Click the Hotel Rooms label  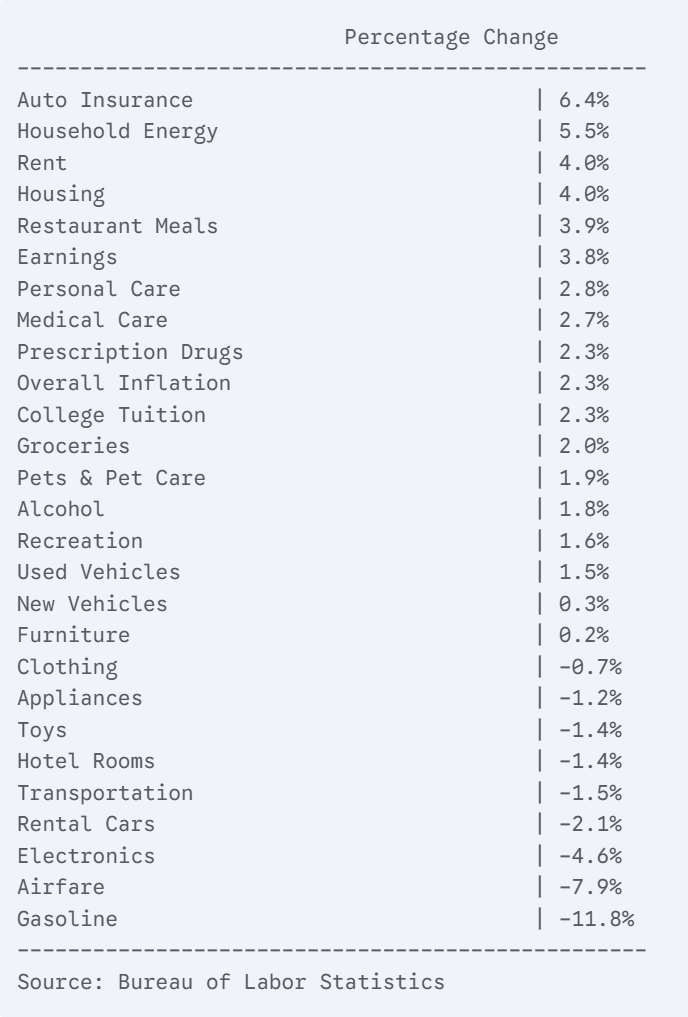click(x=86, y=761)
